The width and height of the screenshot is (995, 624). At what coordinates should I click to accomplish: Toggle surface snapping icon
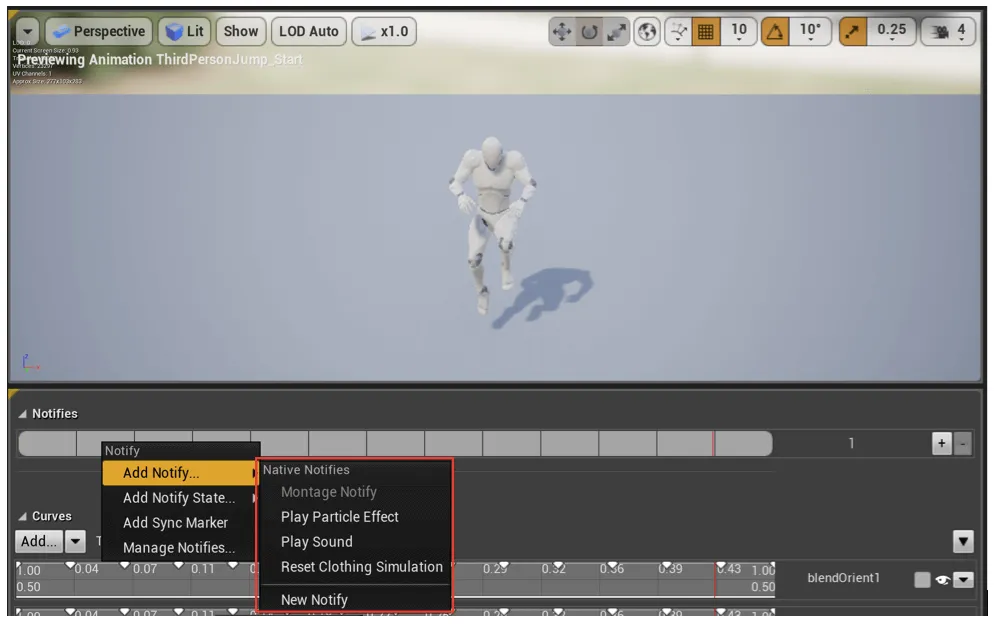pyautogui.click(x=678, y=31)
